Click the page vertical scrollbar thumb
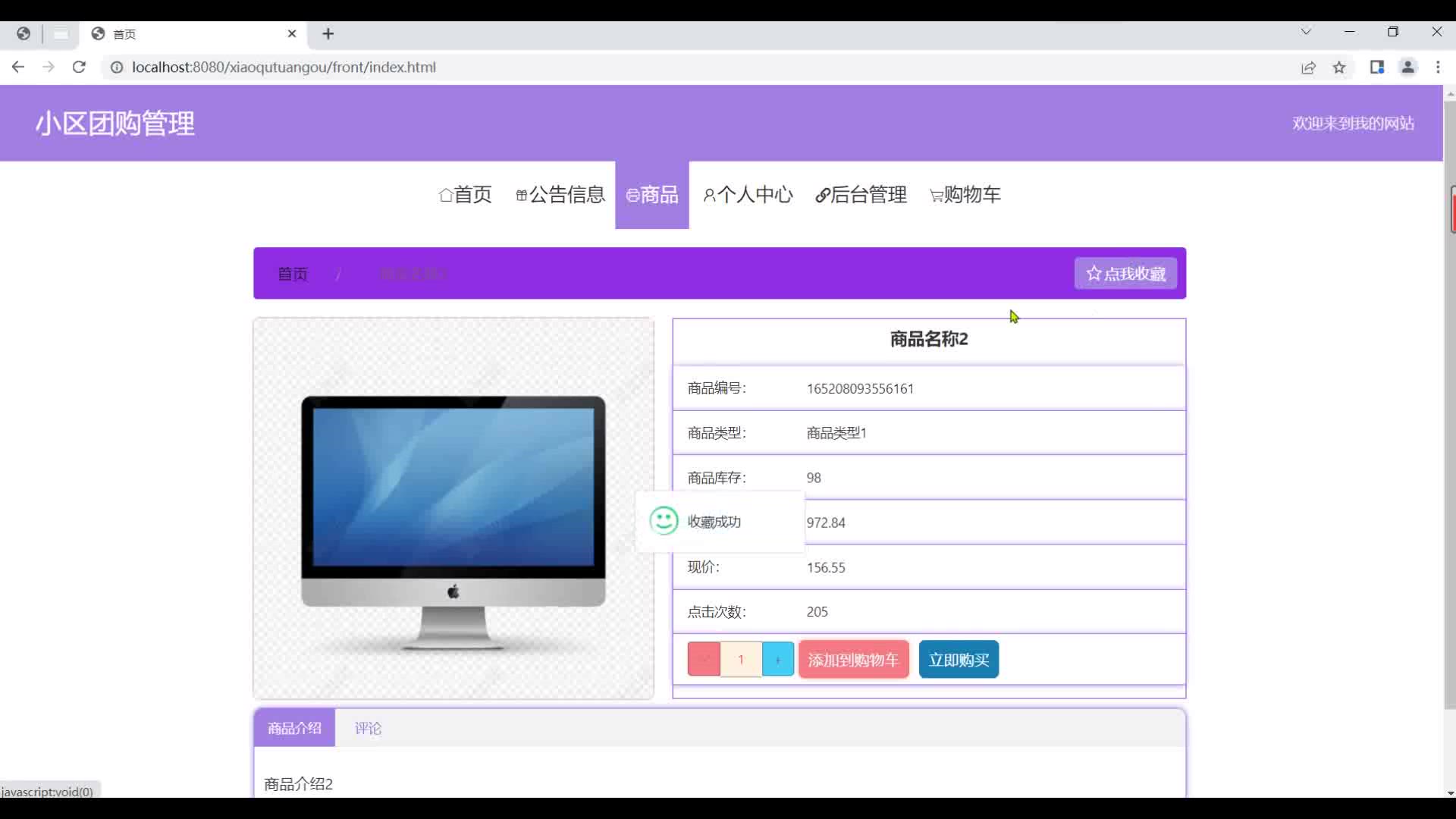Image resolution: width=1456 pixels, height=819 pixels. [x=1450, y=406]
